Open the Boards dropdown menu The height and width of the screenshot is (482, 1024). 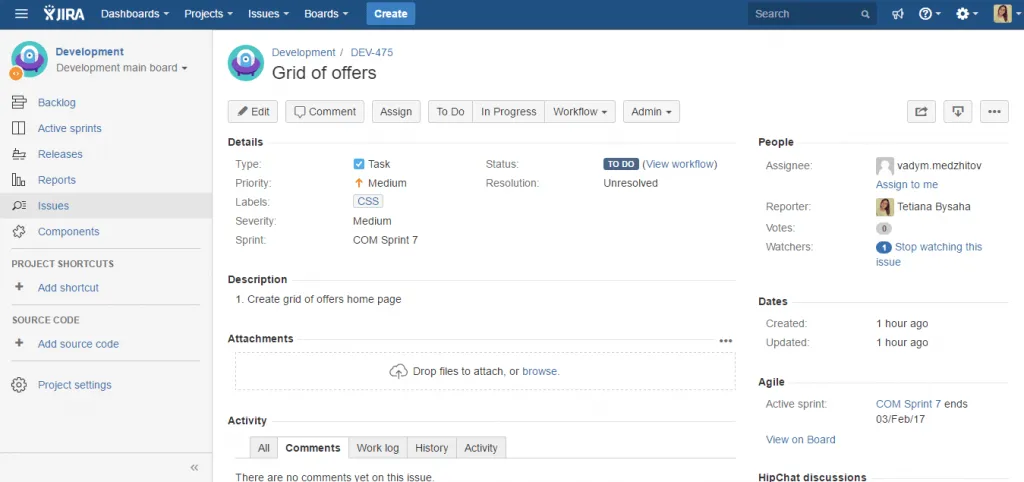pos(326,14)
